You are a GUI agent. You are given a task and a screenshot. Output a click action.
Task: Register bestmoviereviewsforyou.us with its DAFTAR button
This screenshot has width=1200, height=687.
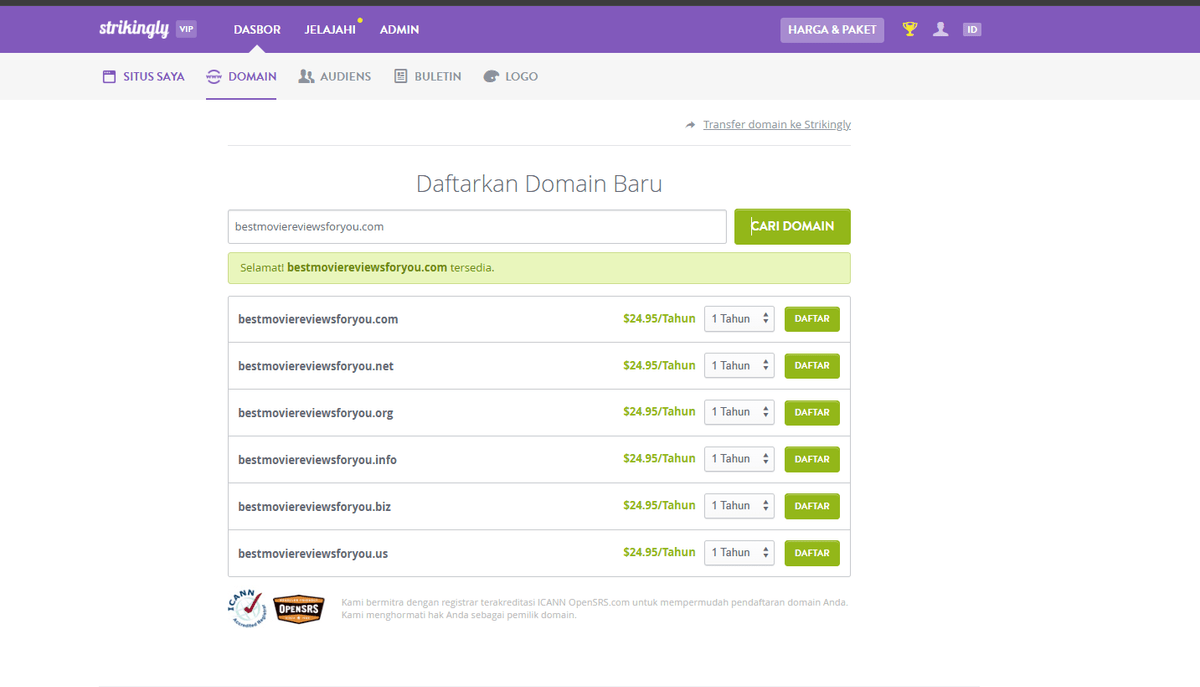(x=811, y=552)
